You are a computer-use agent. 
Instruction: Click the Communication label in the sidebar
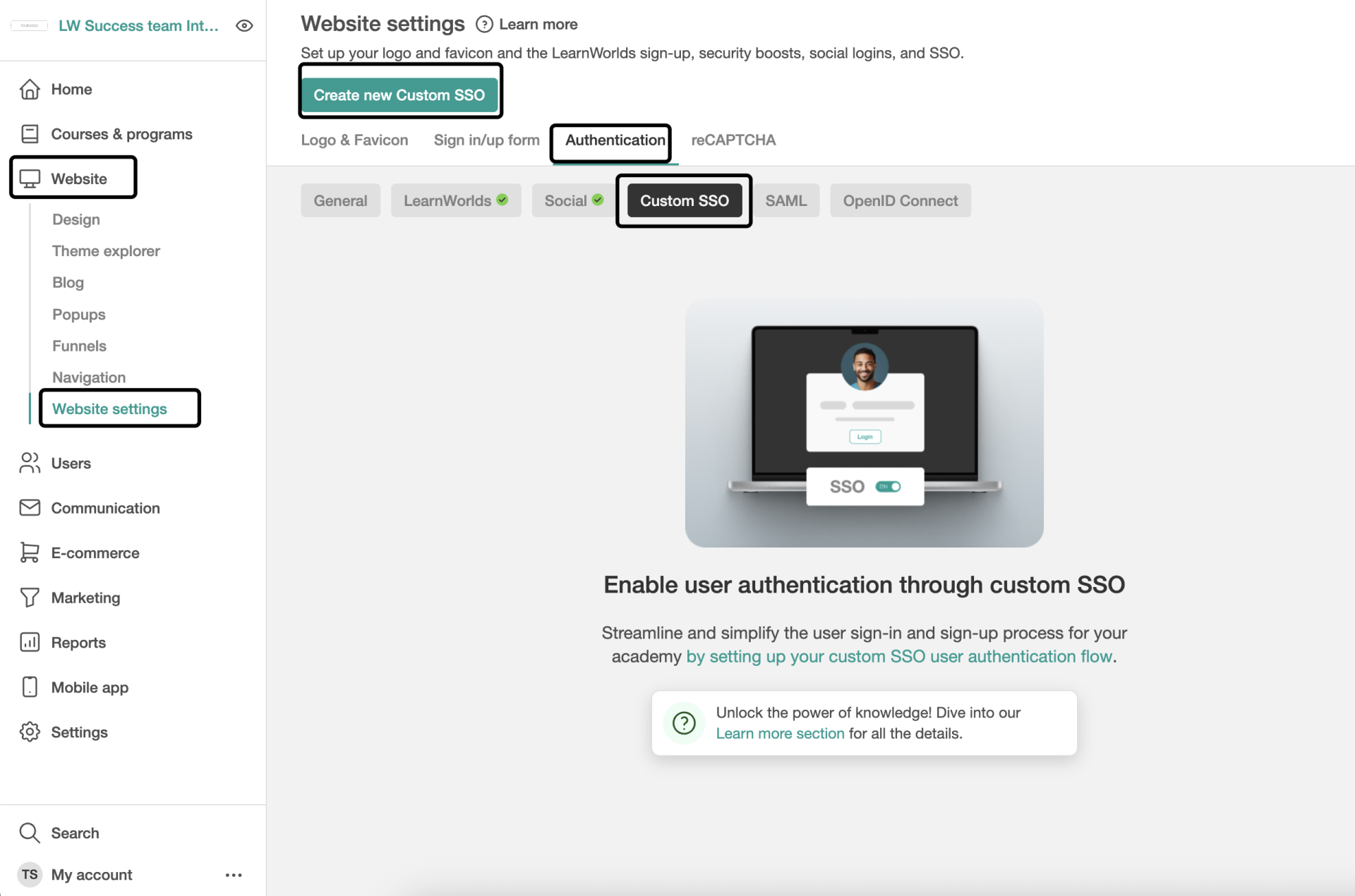coord(105,508)
